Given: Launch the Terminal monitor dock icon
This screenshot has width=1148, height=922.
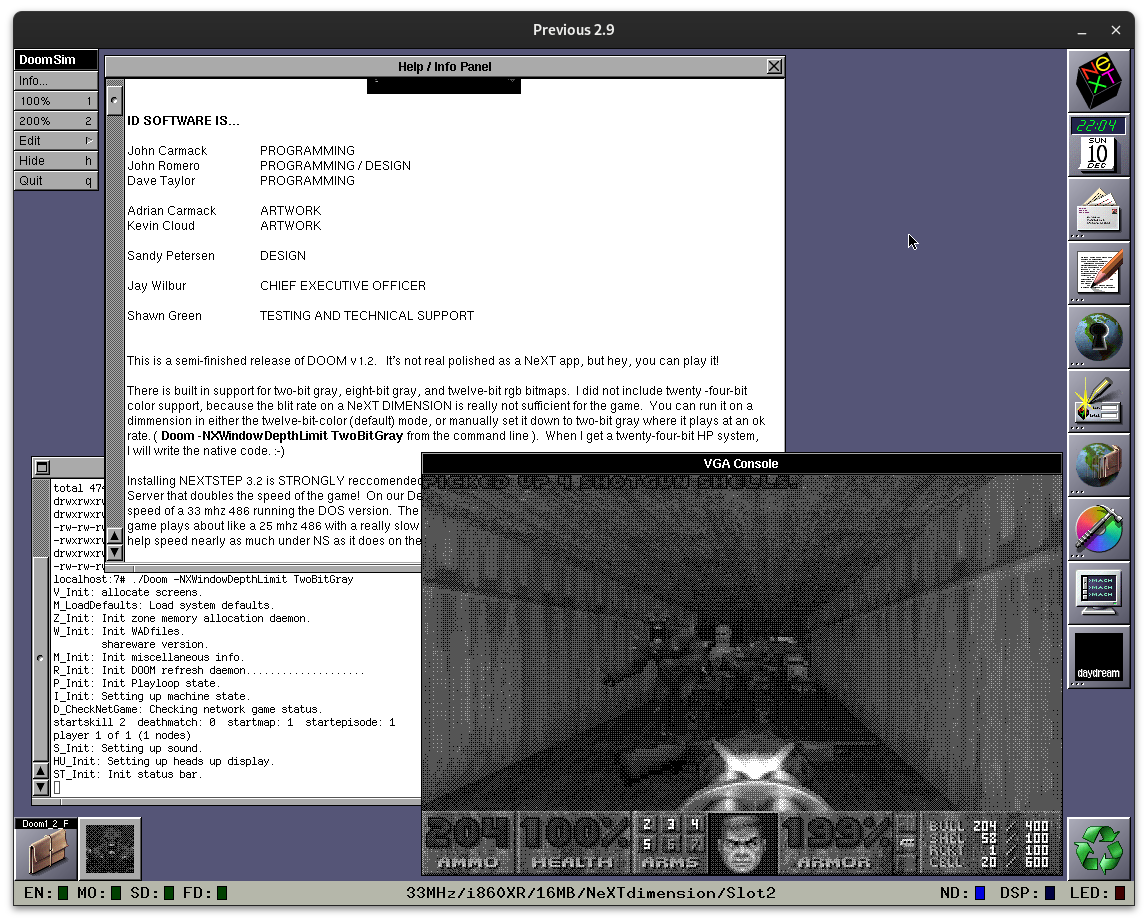Looking at the screenshot, I should (1099, 593).
